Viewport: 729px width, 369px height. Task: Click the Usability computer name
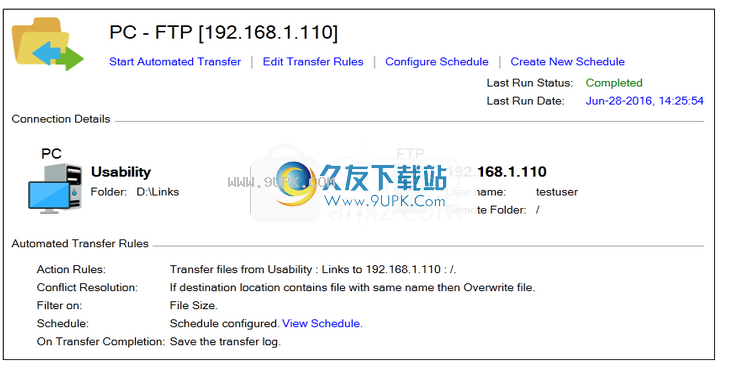coord(121,172)
